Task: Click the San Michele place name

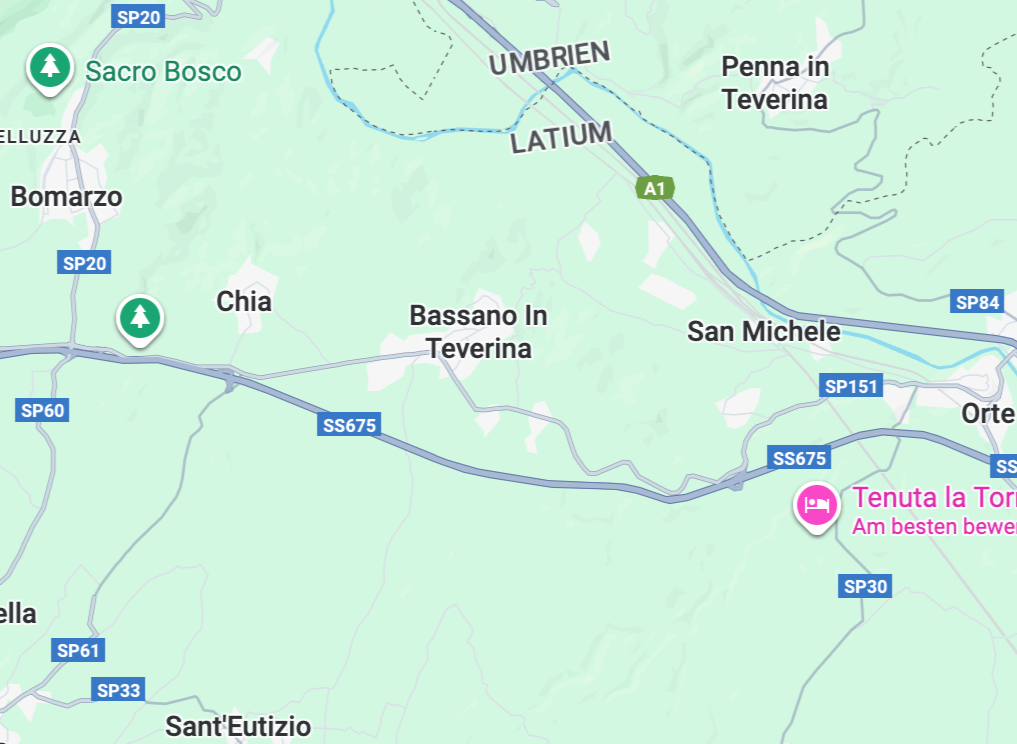Action: [764, 331]
